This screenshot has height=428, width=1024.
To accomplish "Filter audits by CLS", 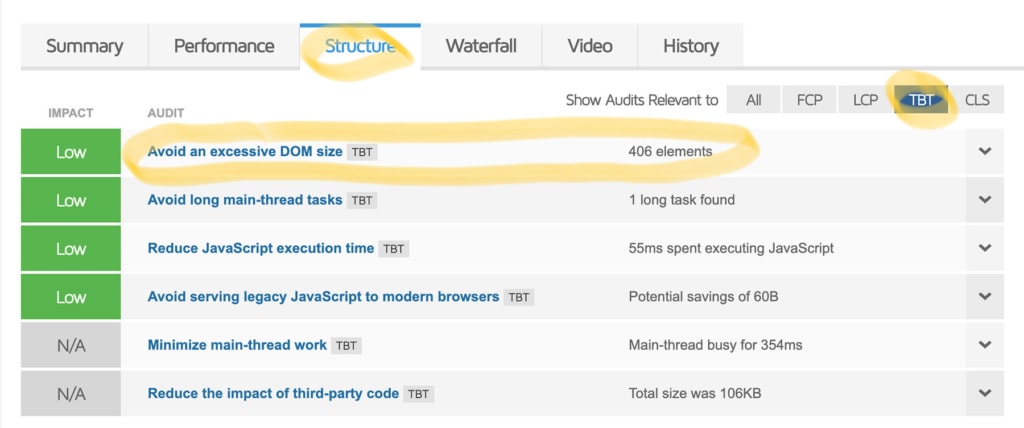I will pos(977,100).
